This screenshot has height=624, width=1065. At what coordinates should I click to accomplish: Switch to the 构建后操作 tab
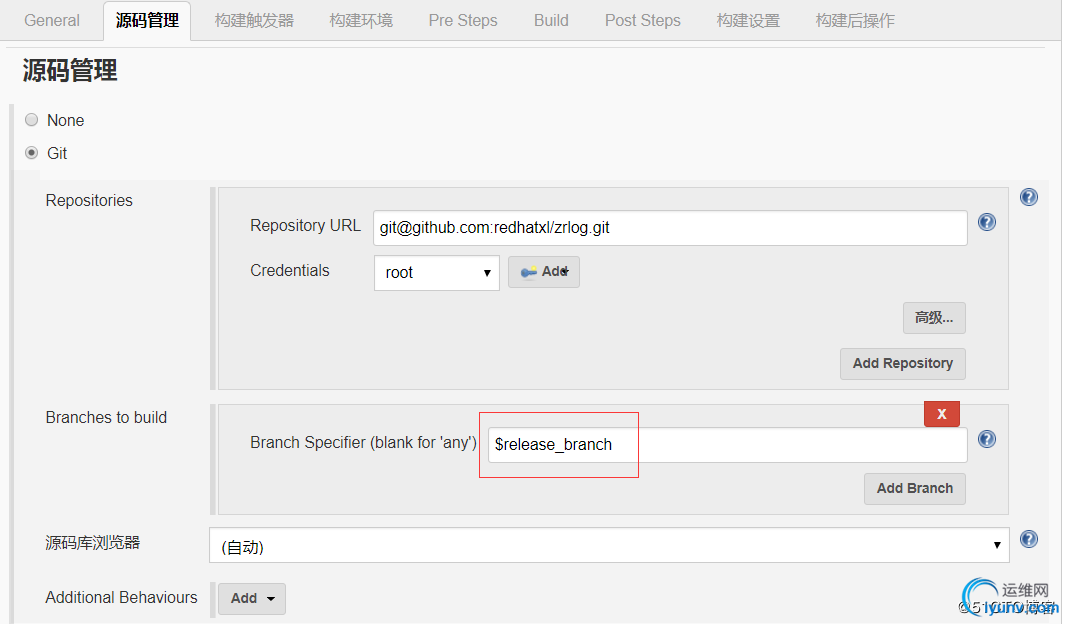coord(854,20)
